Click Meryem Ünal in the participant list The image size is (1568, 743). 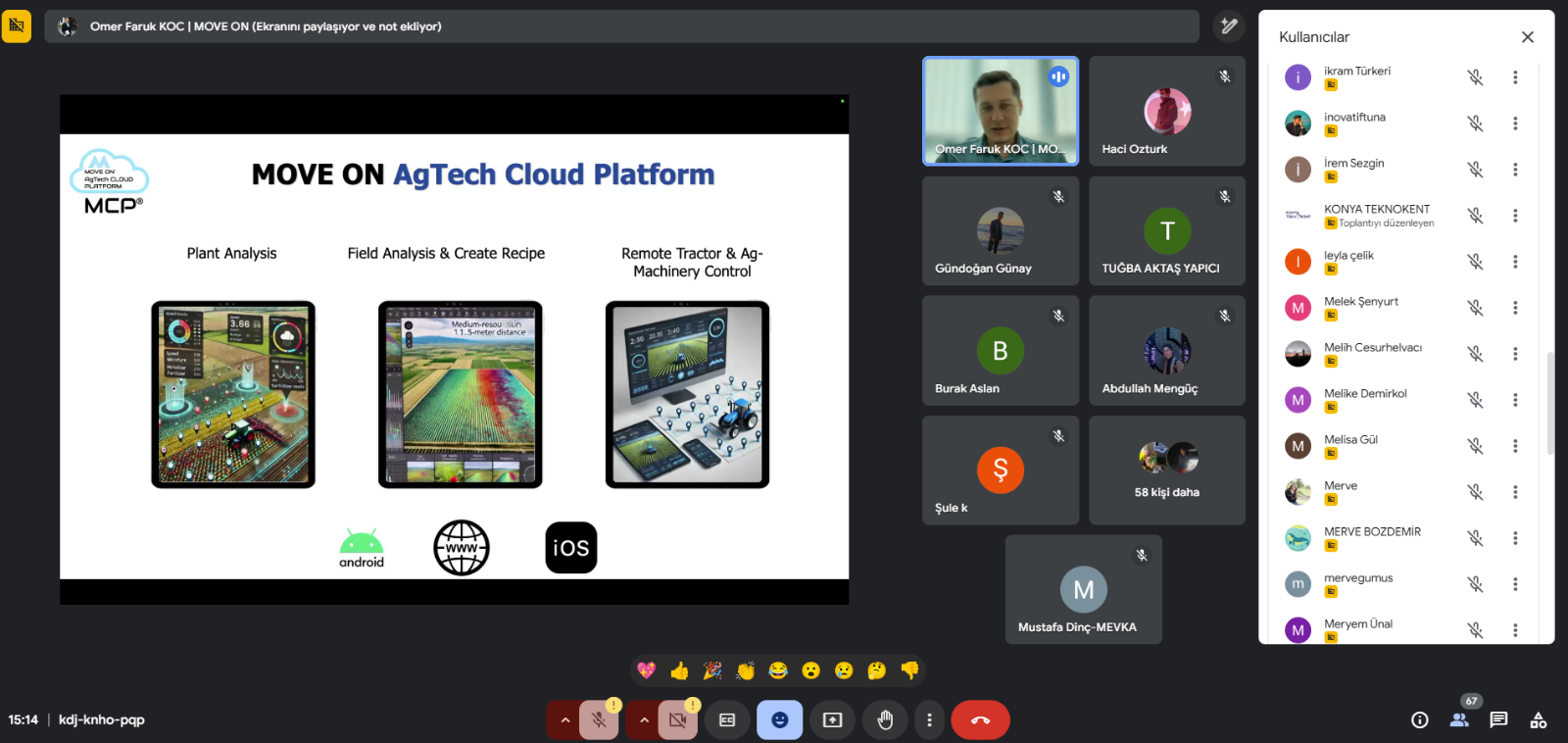[x=1358, y=624]
